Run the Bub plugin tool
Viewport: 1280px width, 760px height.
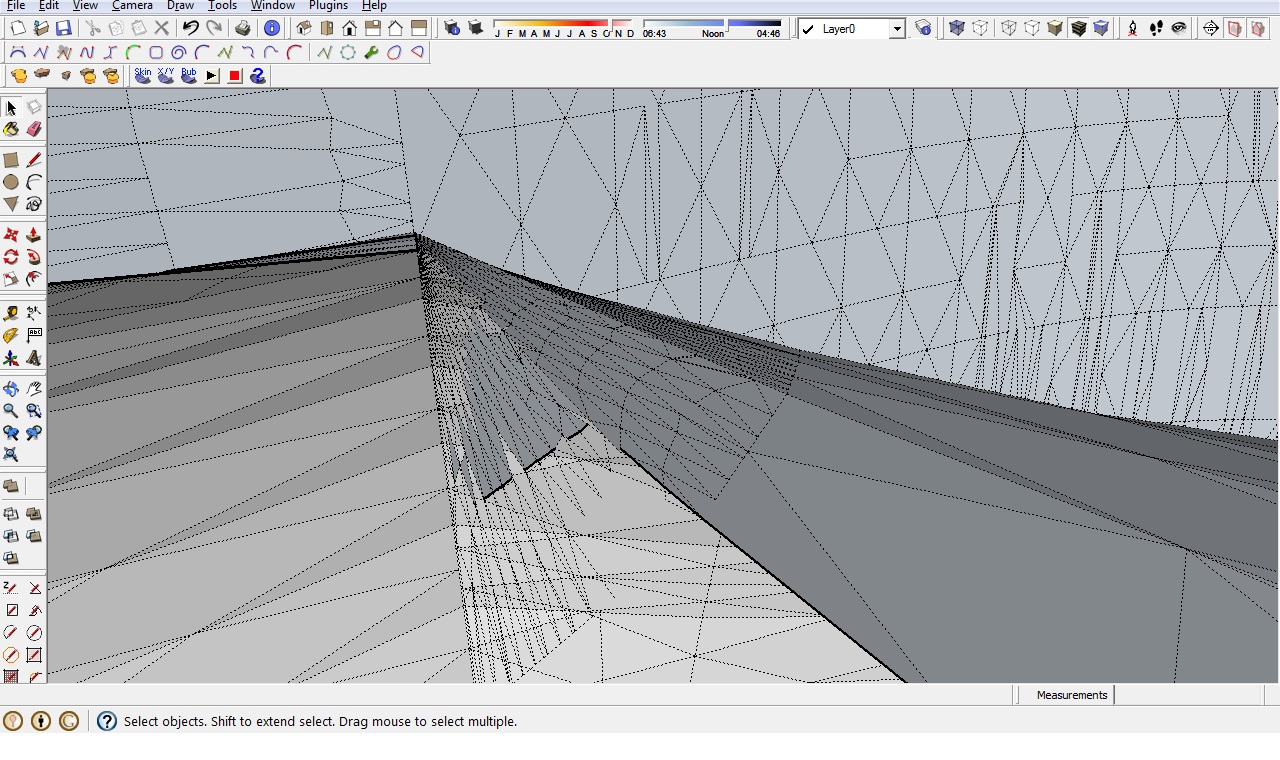click(189, 75)
